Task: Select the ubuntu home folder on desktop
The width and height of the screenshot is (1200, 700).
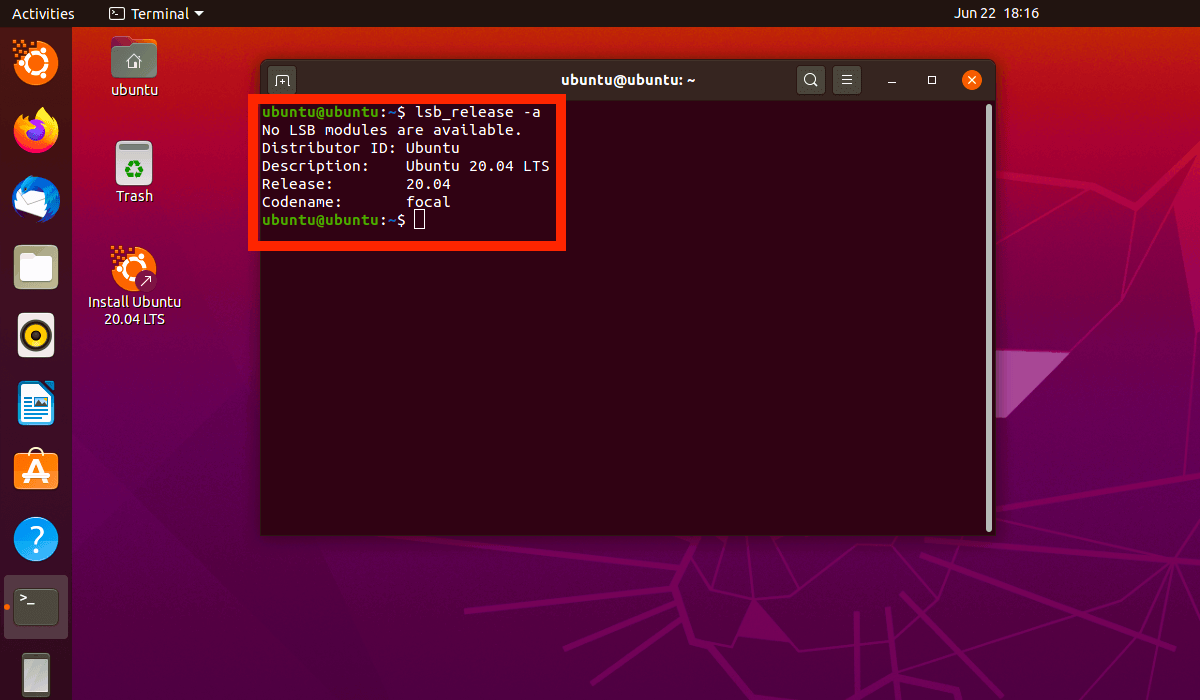Action: 134,68
